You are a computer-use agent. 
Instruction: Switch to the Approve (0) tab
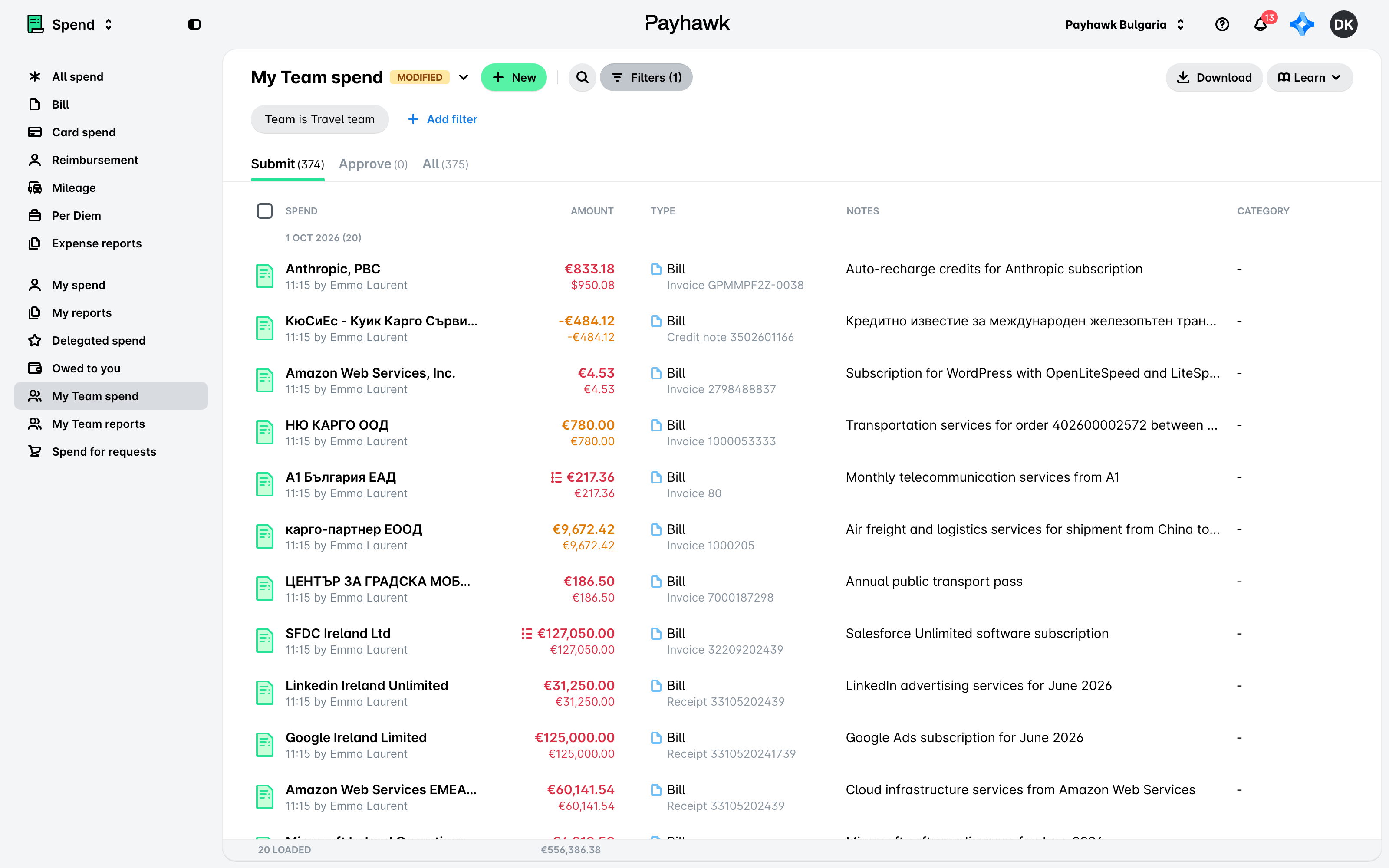point(373,164)
